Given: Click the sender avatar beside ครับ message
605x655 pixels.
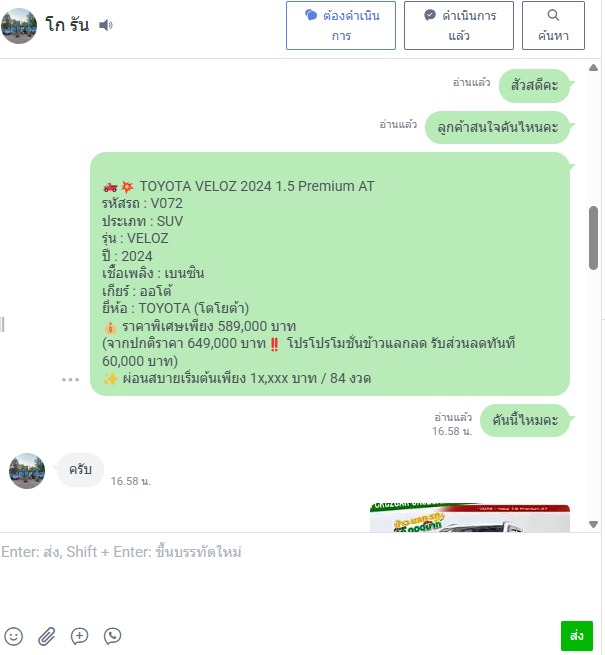Looking at the screenshot, I should tap(27, 471).
